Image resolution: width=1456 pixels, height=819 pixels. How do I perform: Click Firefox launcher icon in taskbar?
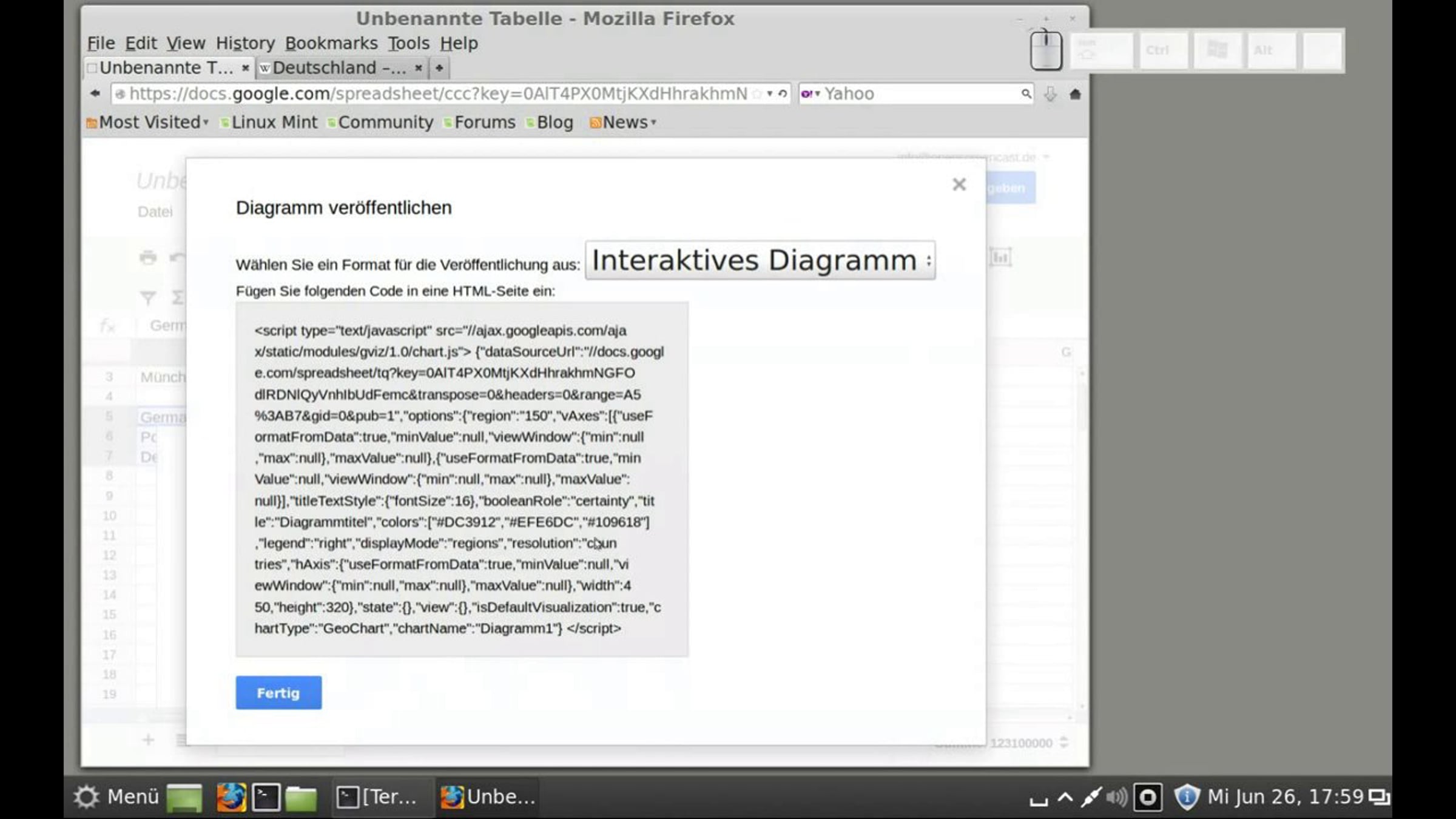click(231, 797)
